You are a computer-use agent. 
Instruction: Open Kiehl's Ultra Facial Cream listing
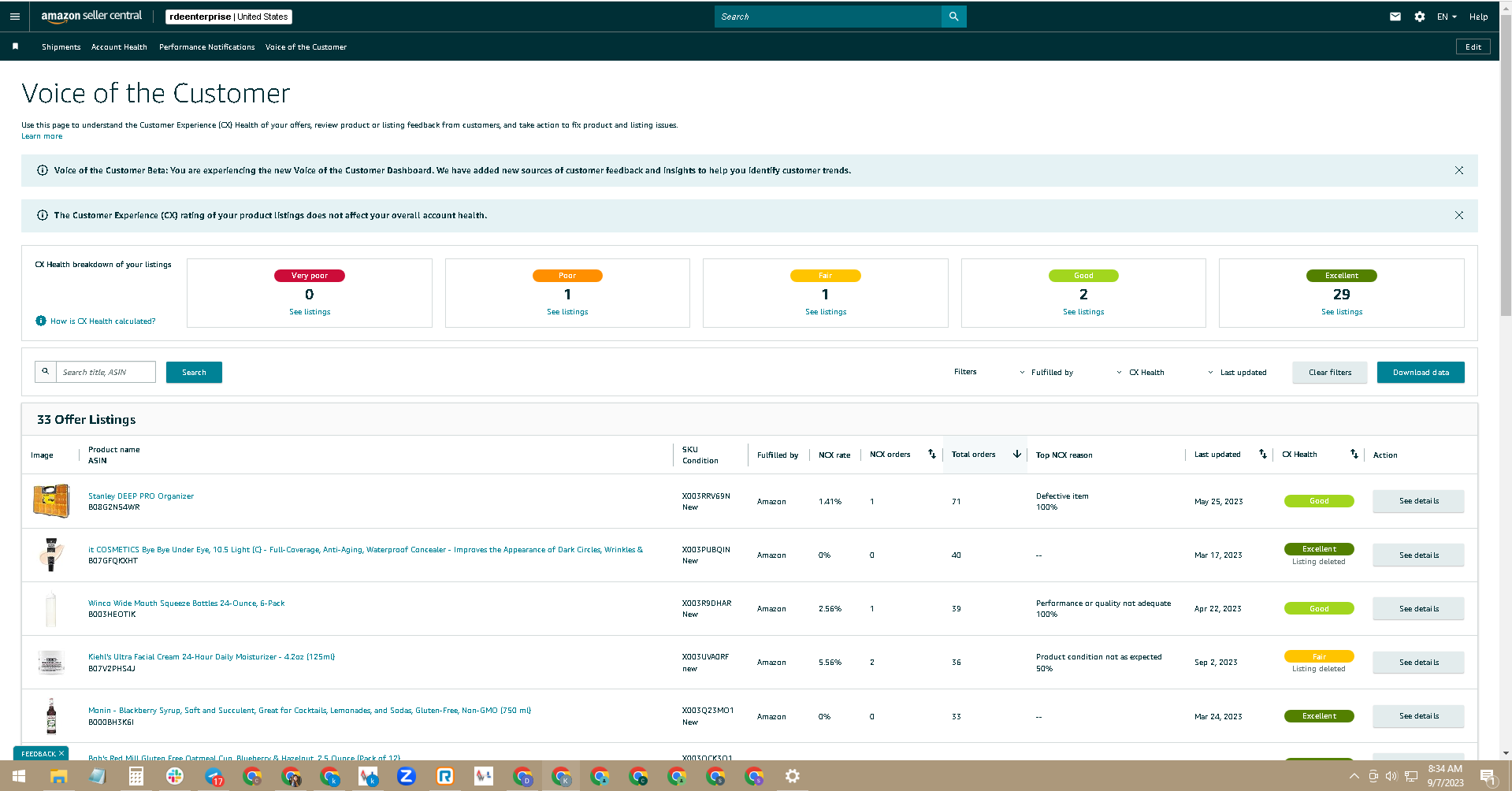tap(211, 657)
